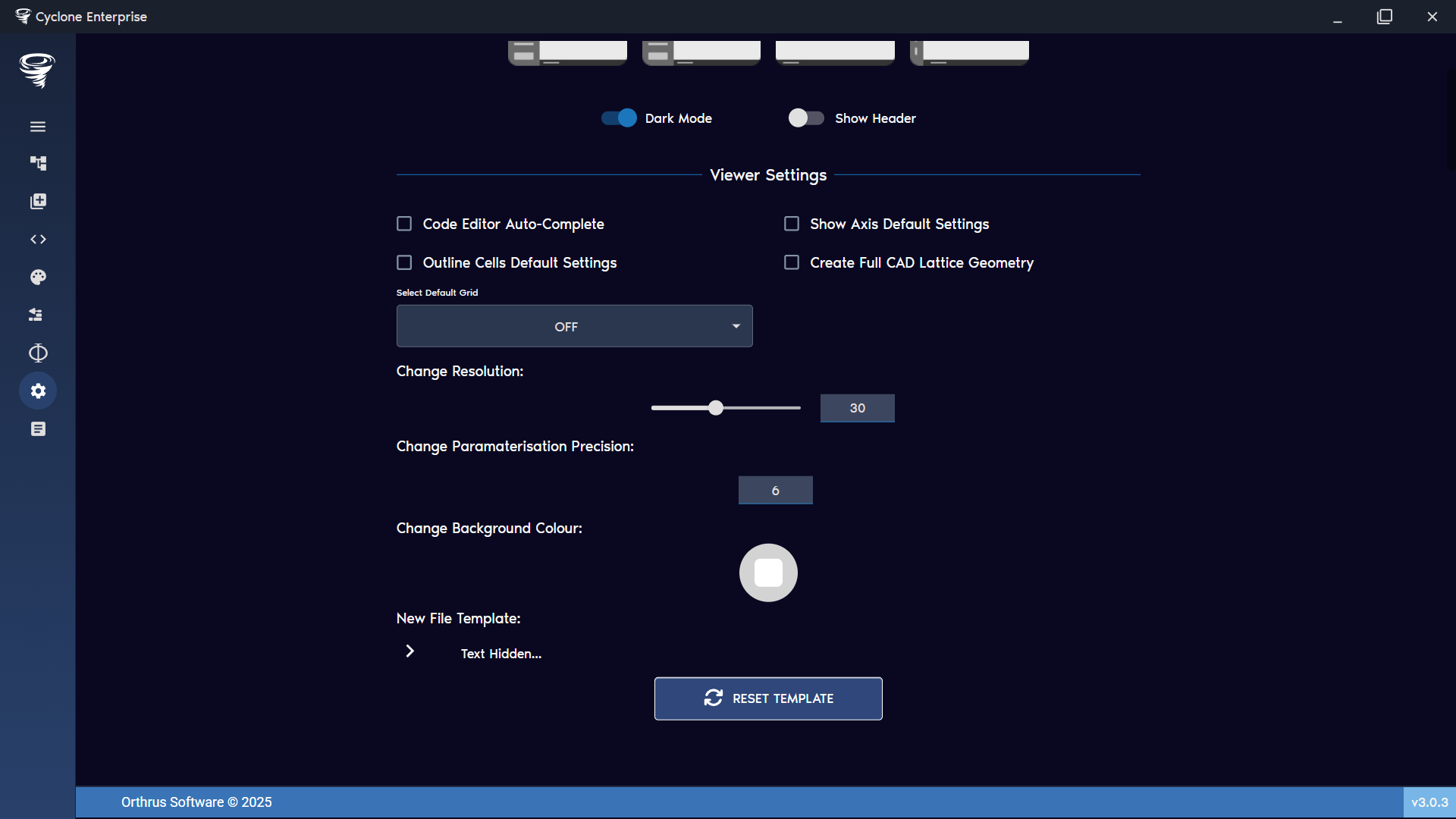Select the sliders/preferences icon in sidebar
This screenshot has width=1456, height=819.
pyautogui.click(x=36, y=315)
